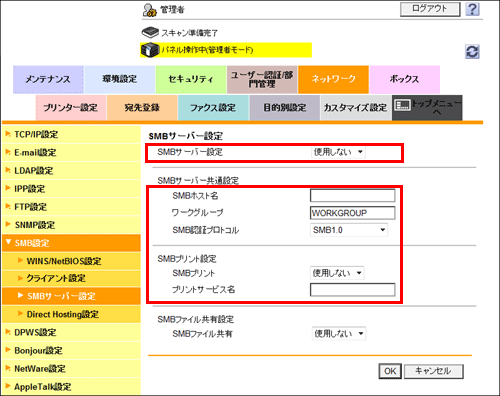The width and height of the screenshot is (500, 396).
Task: Open the SMBファイル共有 dropdown
Action: point(339,334)
